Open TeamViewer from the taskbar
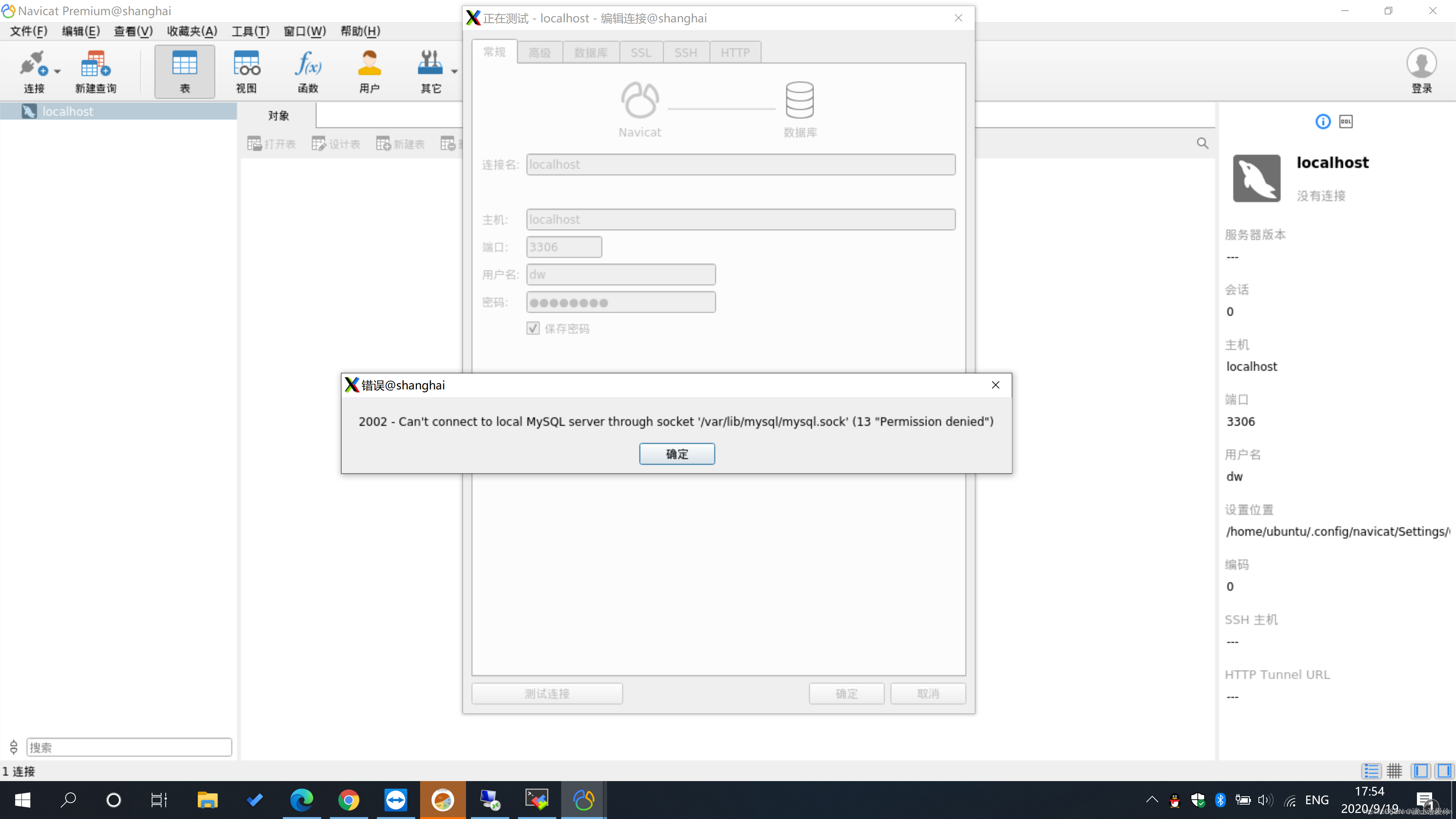The width and height of the screenshot is (1456, 819). pos(395,800)
